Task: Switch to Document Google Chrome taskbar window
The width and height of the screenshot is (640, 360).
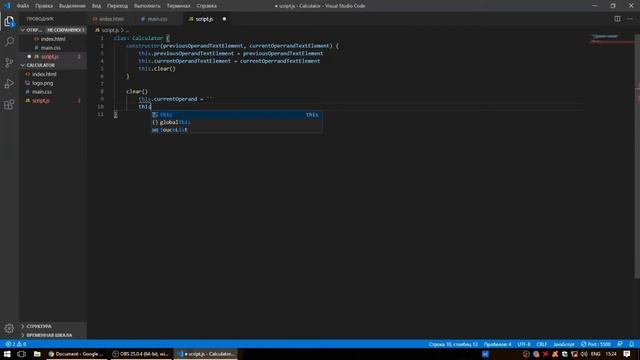Action: point(76,354)
